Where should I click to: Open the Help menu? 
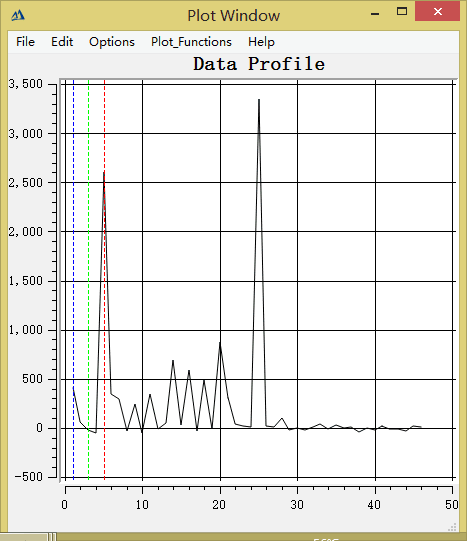[x=261, y=42]
